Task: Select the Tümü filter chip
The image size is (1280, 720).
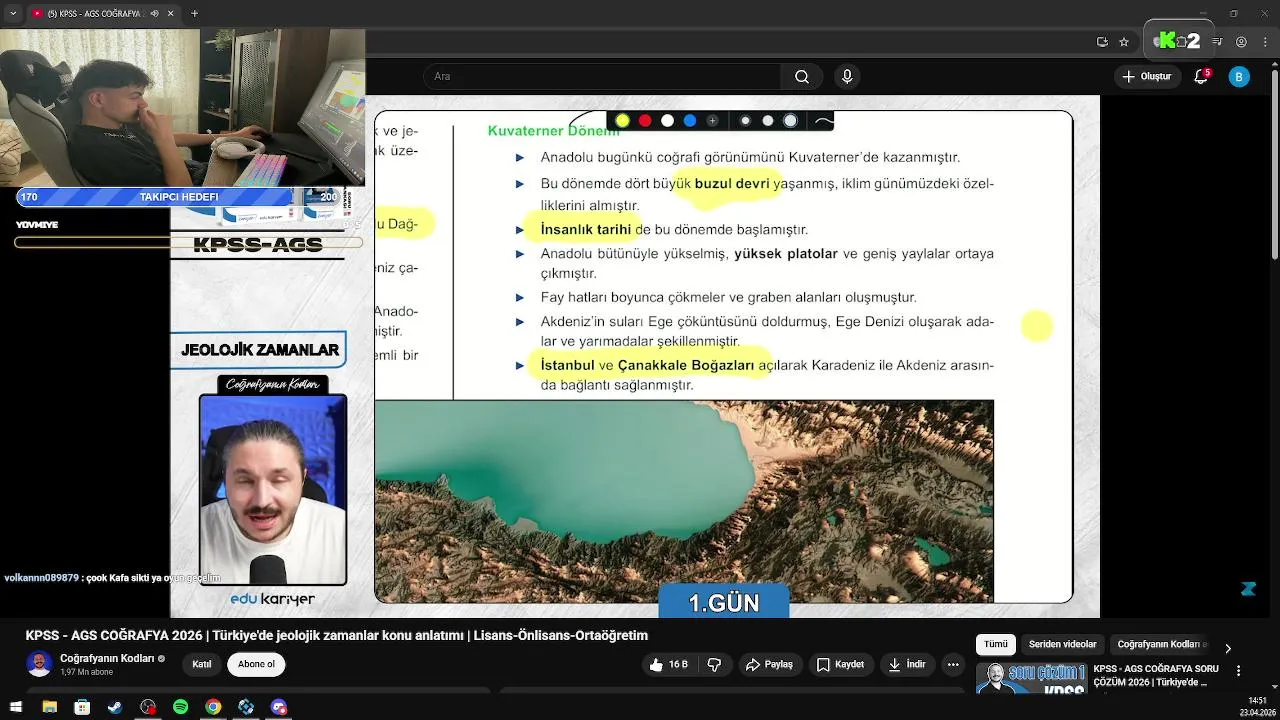Action: click(x=996, y=645)
